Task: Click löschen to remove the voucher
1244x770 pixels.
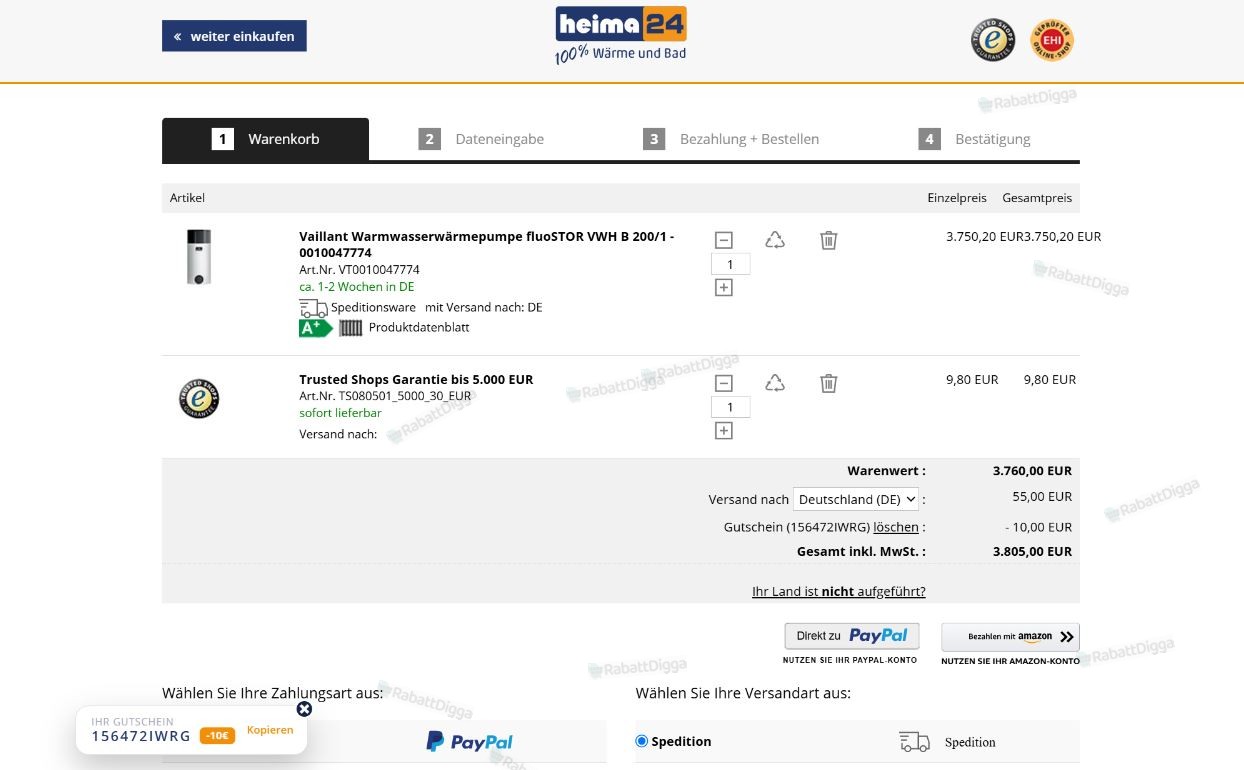Action: [896, 527]
